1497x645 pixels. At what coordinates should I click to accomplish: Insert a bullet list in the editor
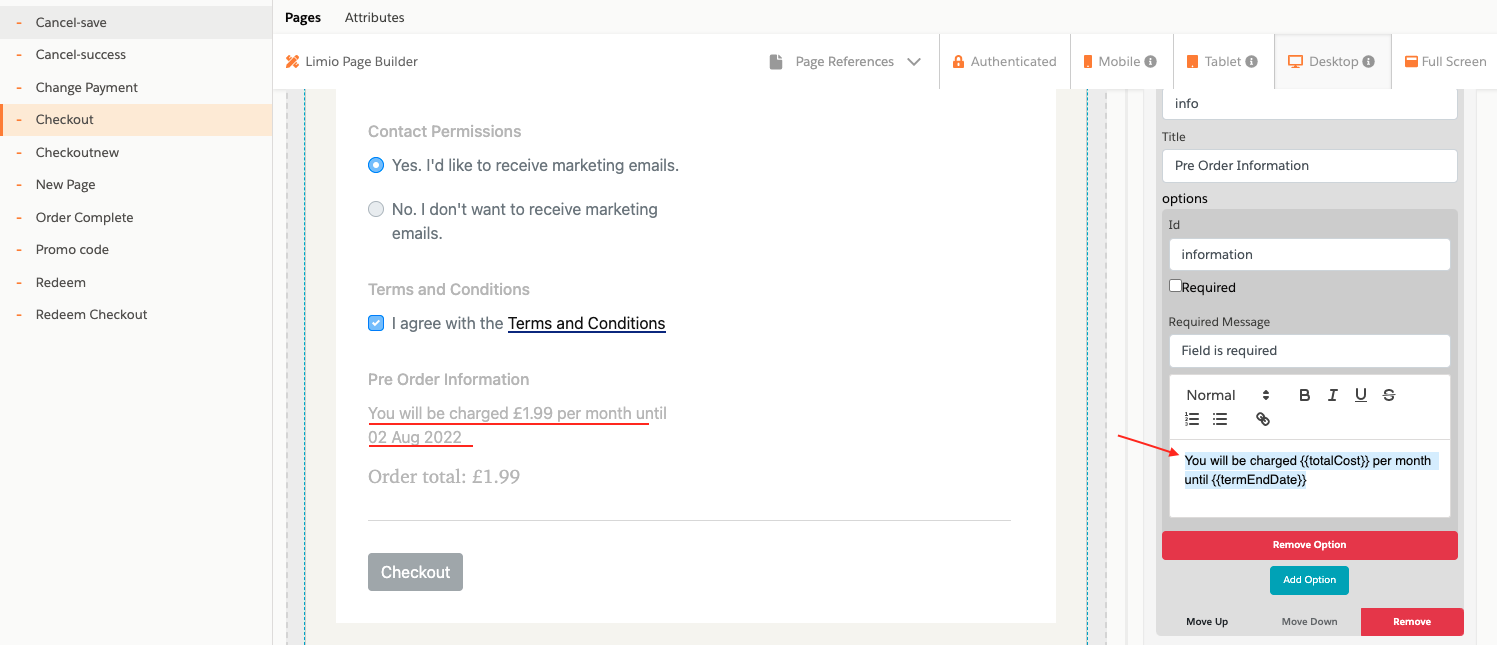pyautogui.click(x=1220, y=419)
